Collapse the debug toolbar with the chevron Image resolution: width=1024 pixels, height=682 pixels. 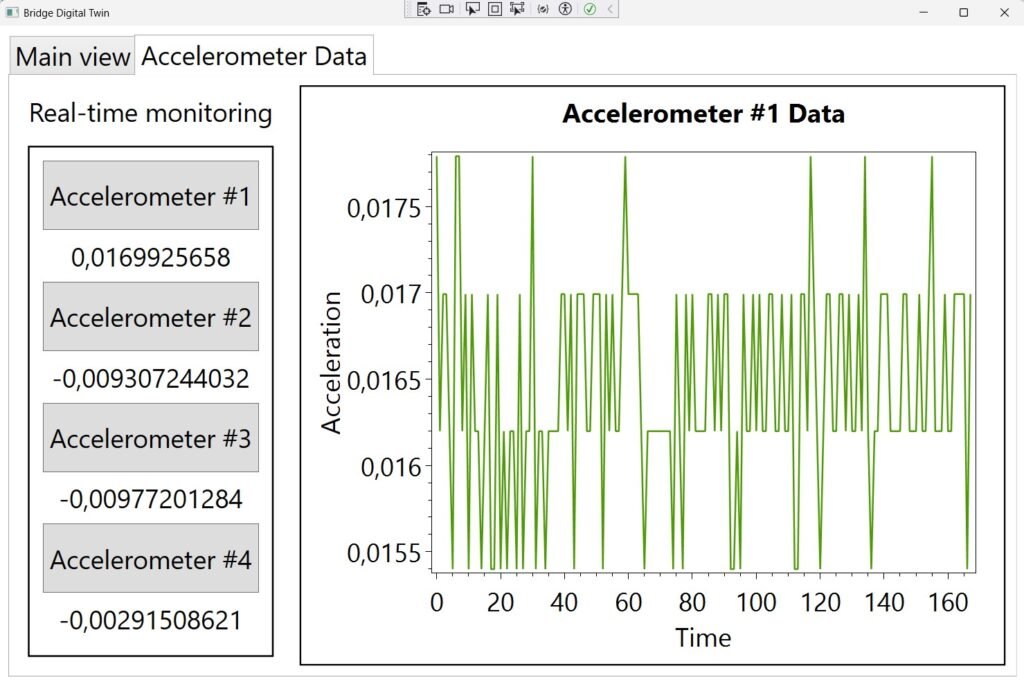pos(610,9)
